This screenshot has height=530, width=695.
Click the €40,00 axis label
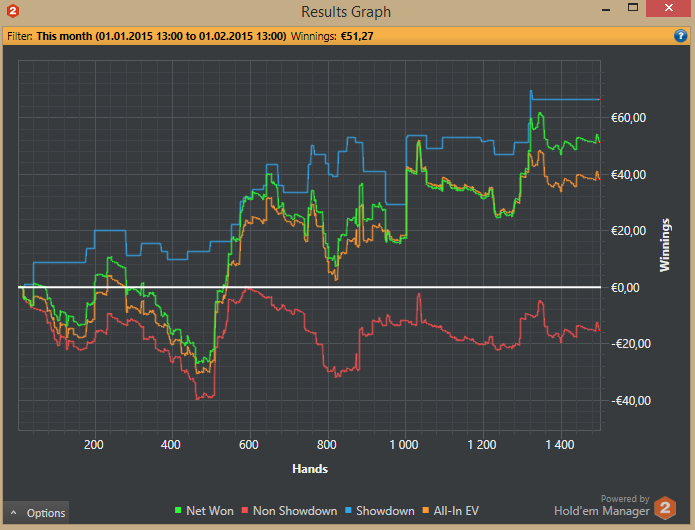(628, 175)
